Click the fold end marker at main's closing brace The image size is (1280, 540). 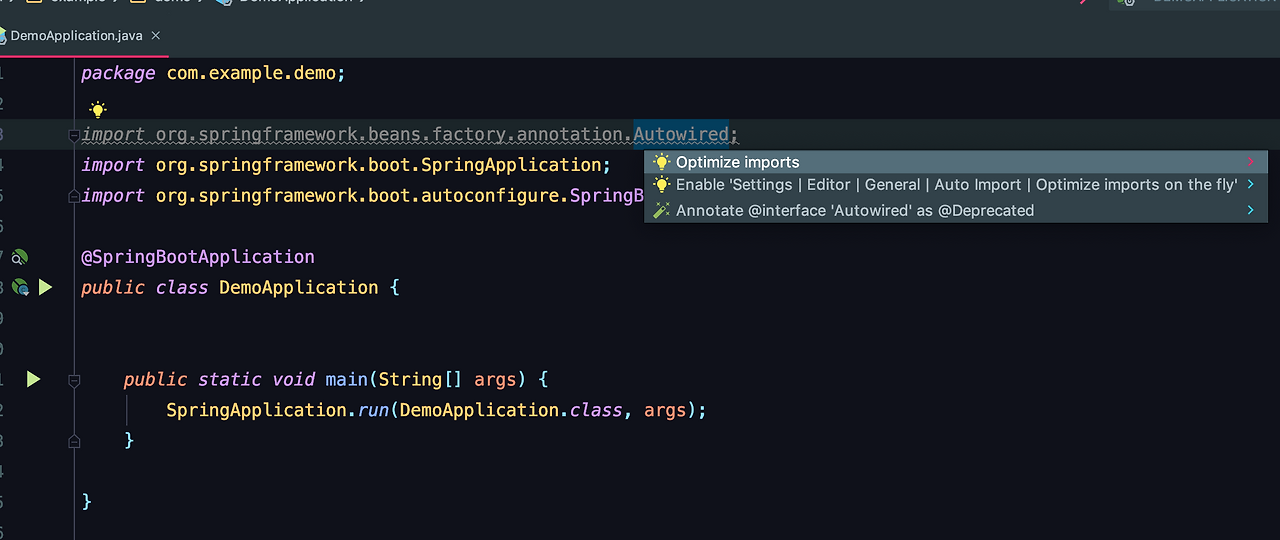point(74,440)
